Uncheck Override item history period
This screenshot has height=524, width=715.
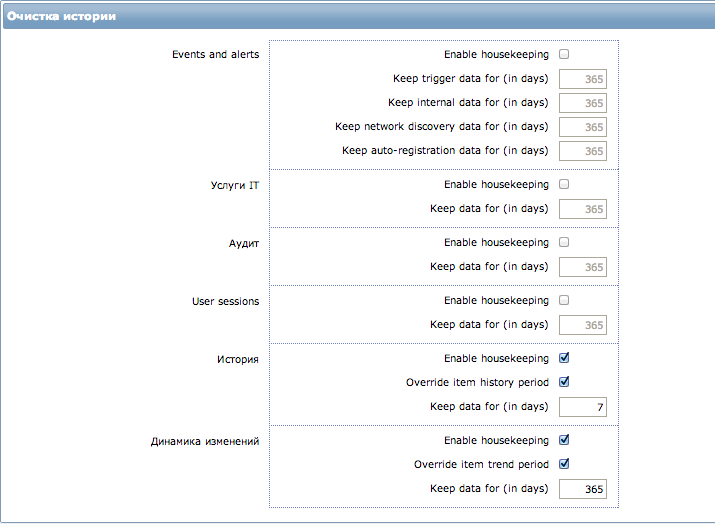coord(564,382)
